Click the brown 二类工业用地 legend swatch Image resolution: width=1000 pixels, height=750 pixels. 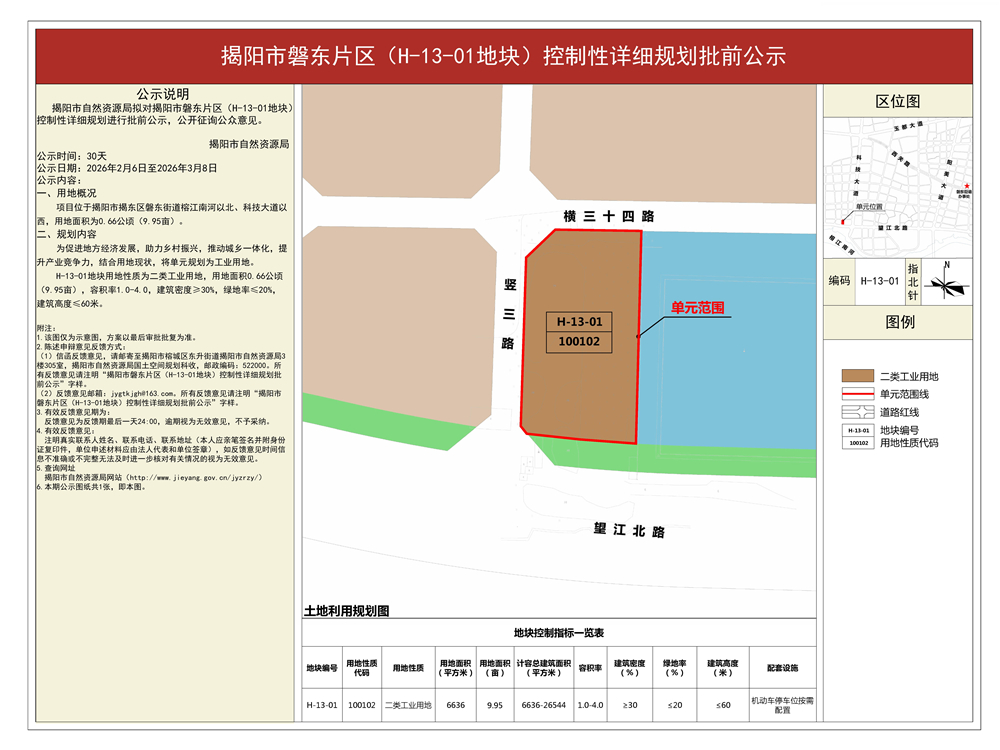857,376
